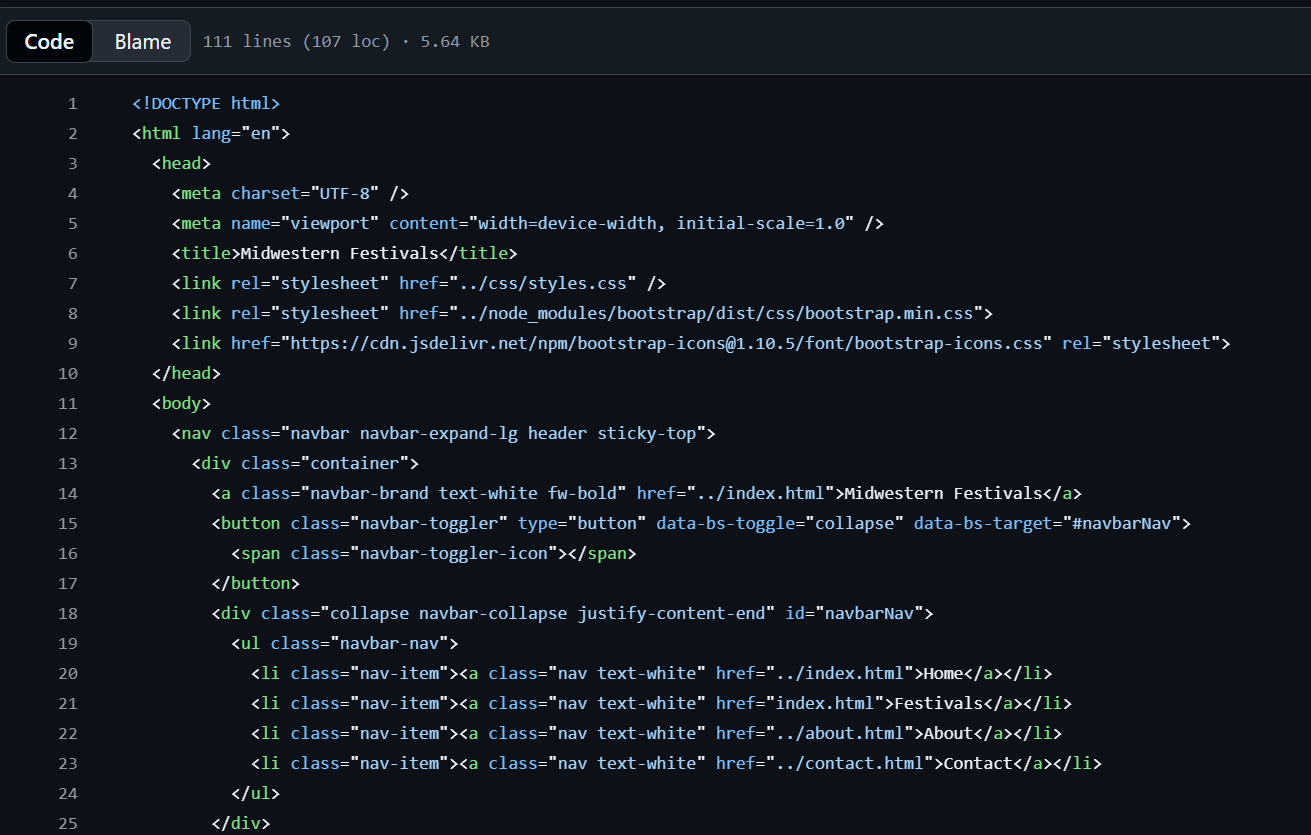Click the nav navbar-expand-lg class line

tap(443, 433)
